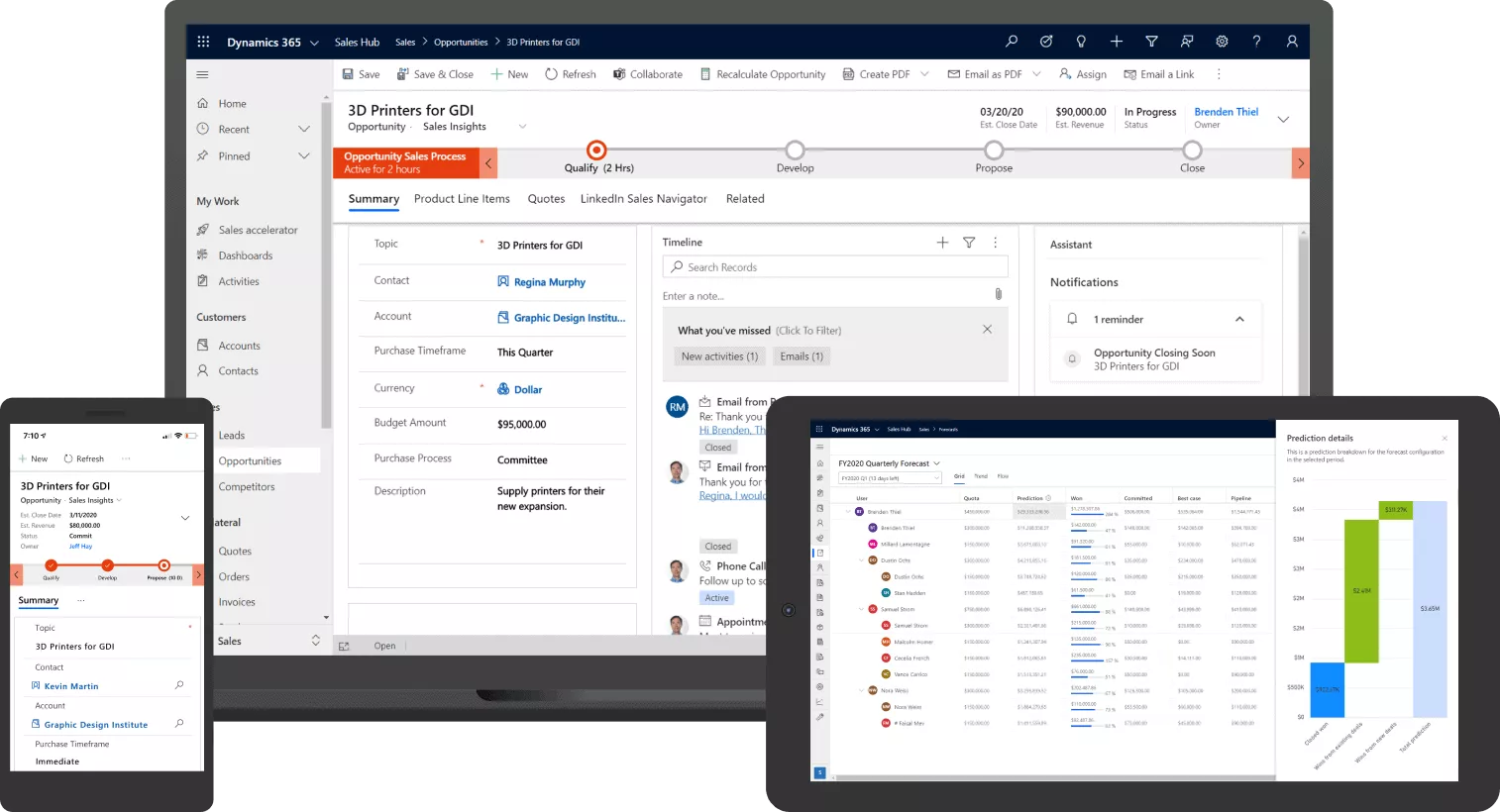Open global search with the magnifier icon
Image resolution: width=1500 pixels, height=812 pixels.
pyautogui.click(x=1012, y=42)
